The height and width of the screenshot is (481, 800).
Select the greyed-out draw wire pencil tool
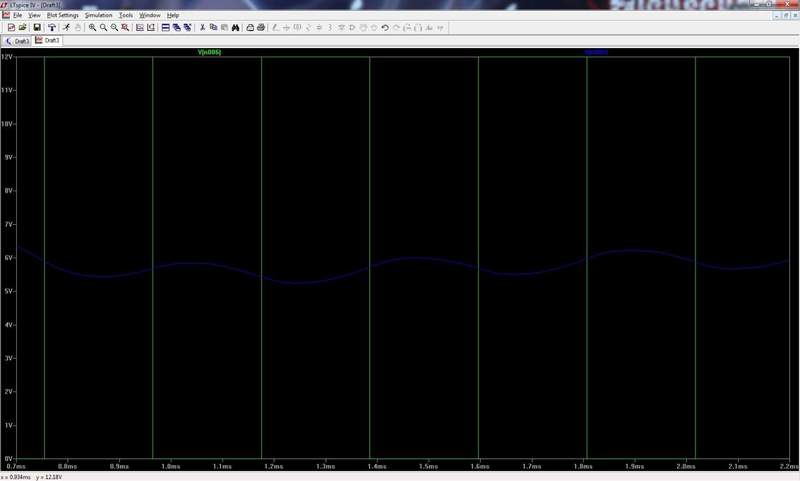pos(276,28)
